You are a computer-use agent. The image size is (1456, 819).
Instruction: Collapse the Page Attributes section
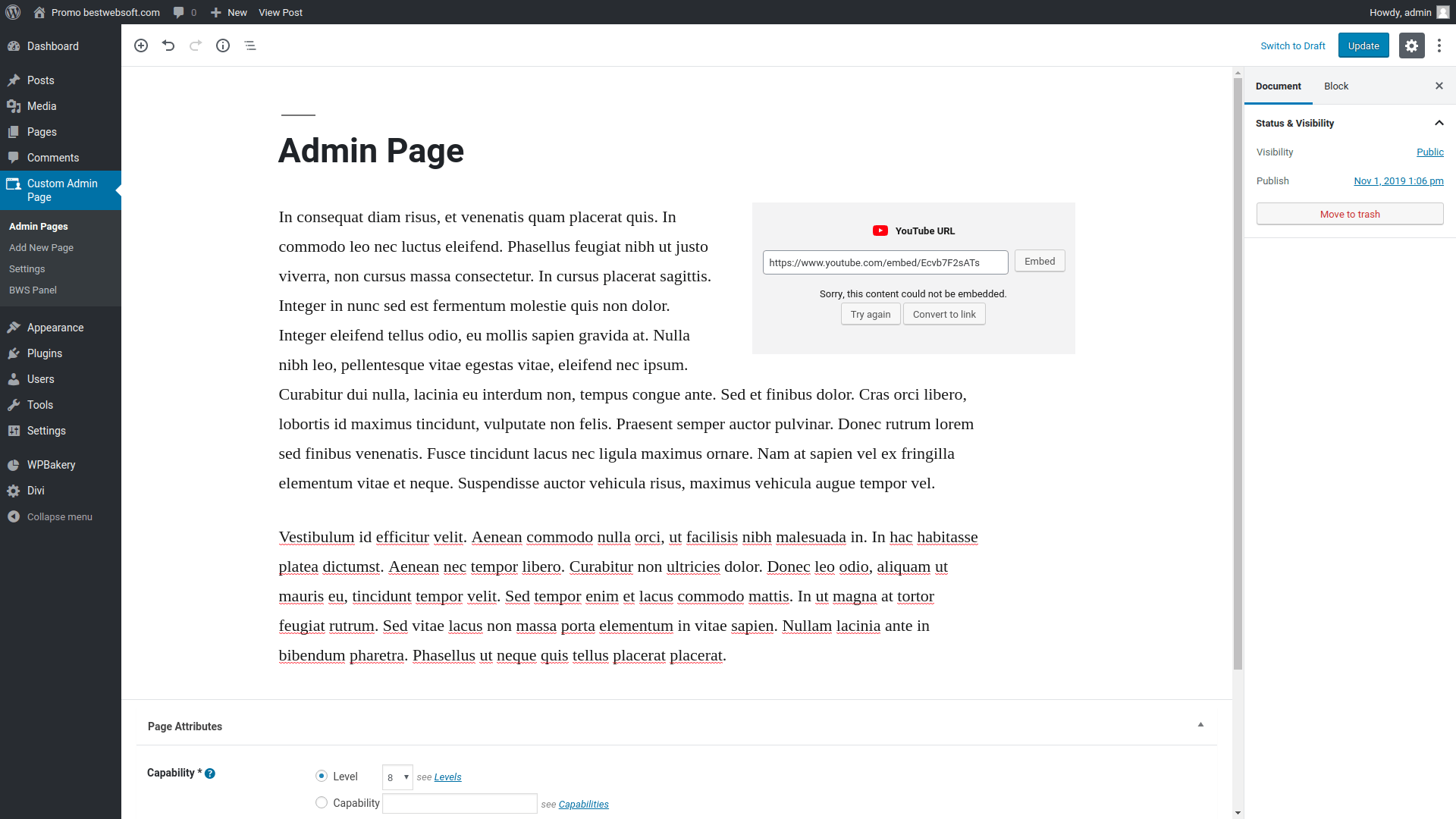[1200, 725]
